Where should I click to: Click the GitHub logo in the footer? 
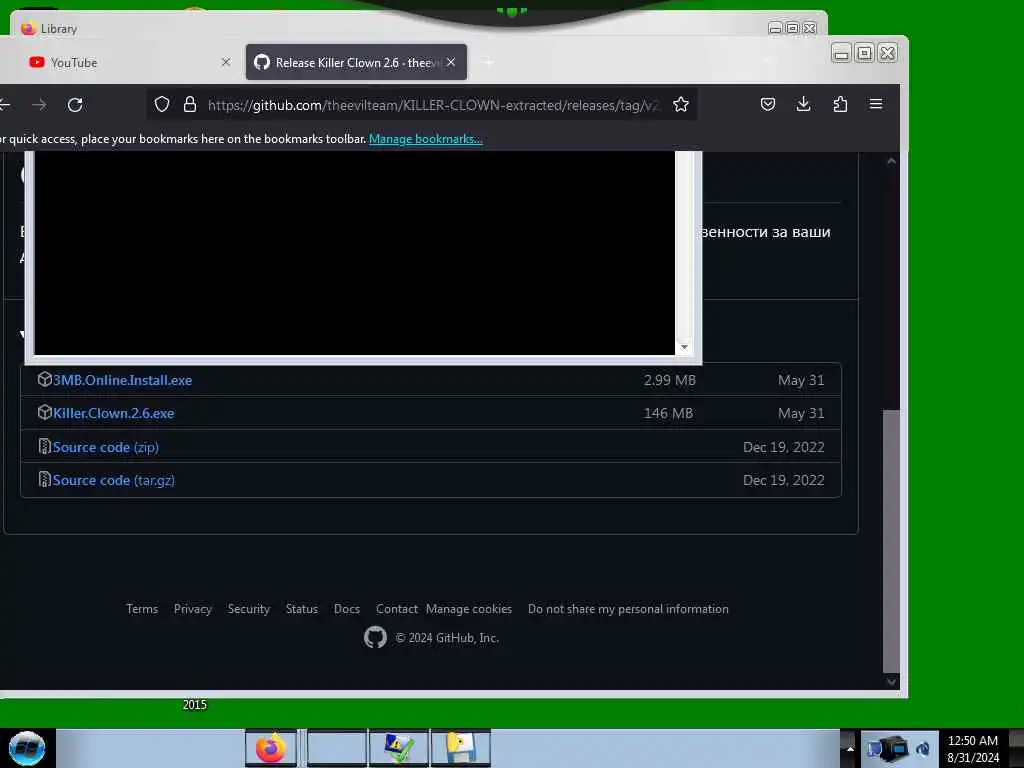click(375, 637)
